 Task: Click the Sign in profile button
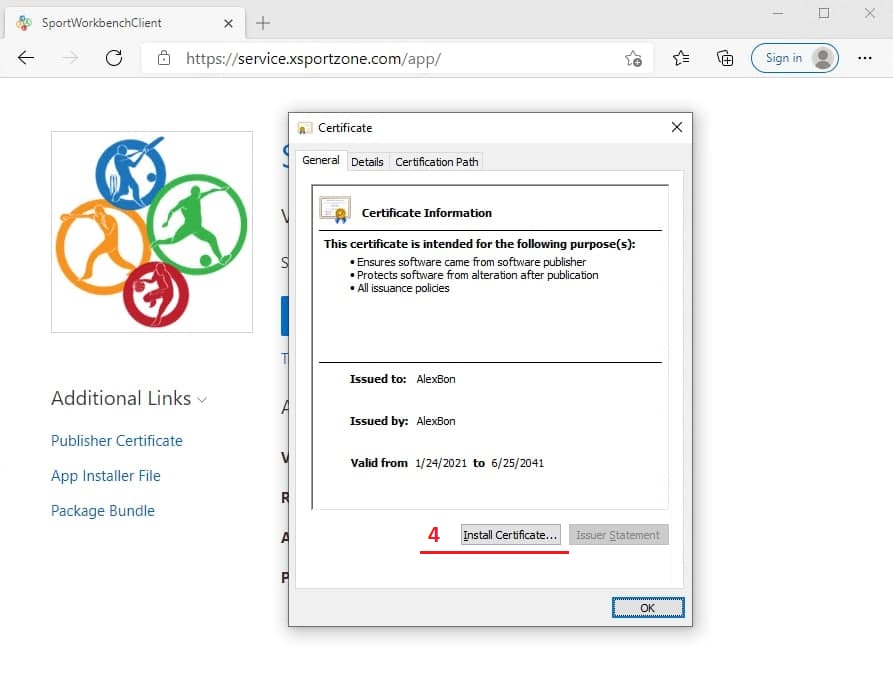[x=795, y=58]
